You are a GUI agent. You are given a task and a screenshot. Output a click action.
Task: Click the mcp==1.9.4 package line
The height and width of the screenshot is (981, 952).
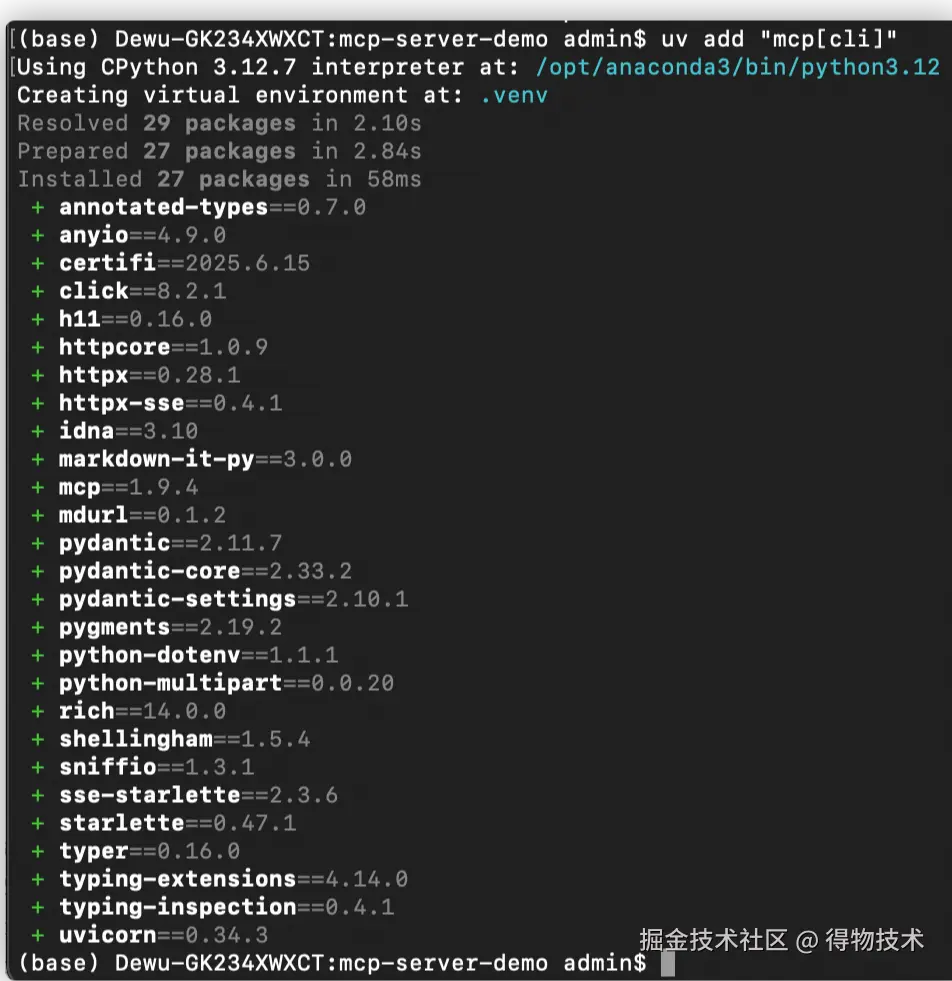128,488
